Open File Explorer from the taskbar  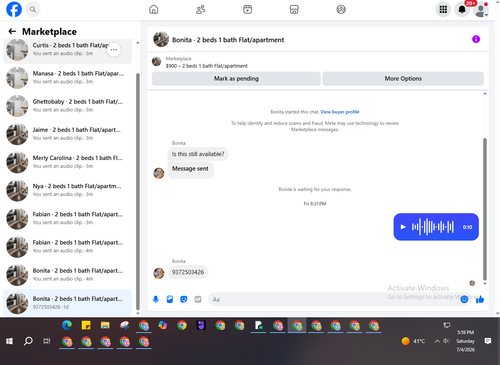105,325
